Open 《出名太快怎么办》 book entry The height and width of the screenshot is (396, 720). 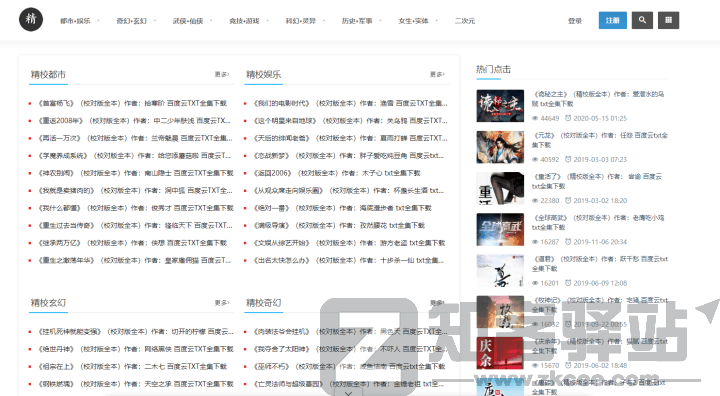pos(349,260)
